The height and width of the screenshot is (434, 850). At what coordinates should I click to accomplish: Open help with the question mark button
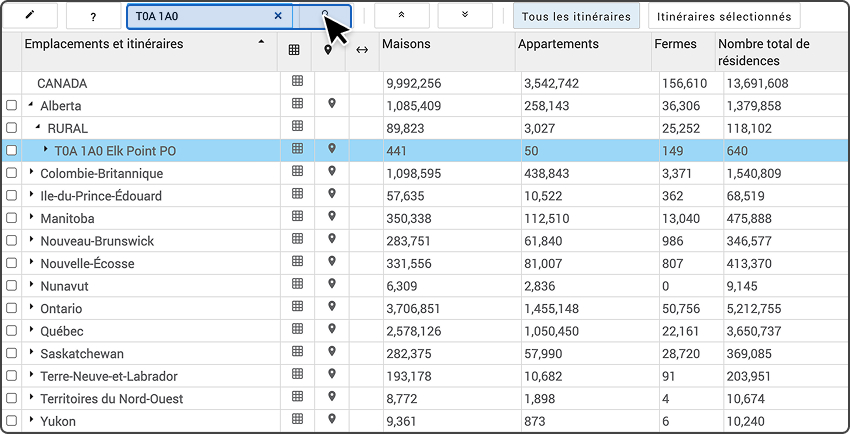coord(92,16)
